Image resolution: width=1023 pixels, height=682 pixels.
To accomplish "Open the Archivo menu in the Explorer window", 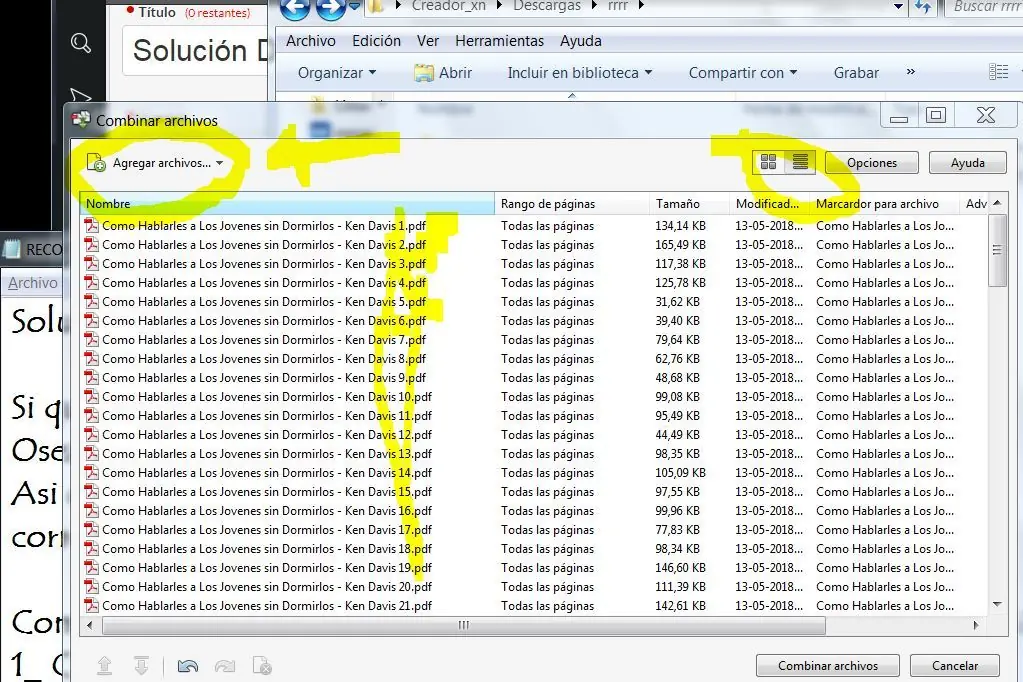I will coord(311,40).
